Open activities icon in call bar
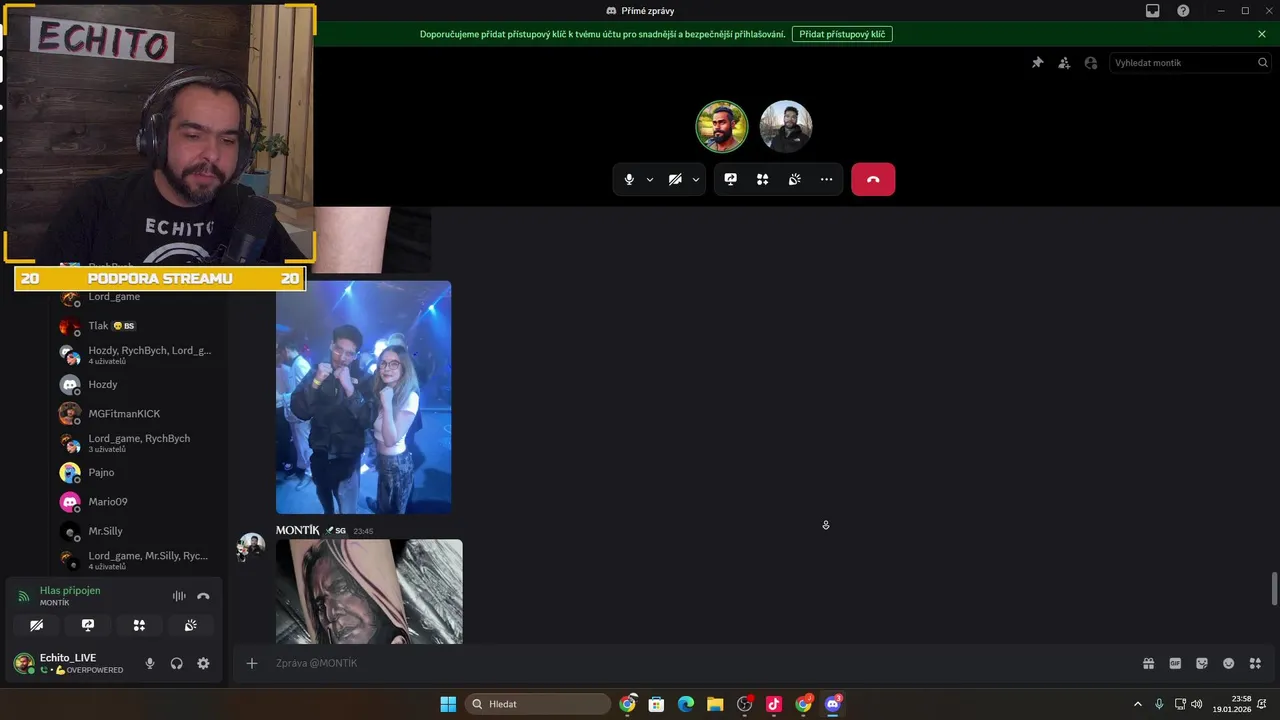 (763, 180)
